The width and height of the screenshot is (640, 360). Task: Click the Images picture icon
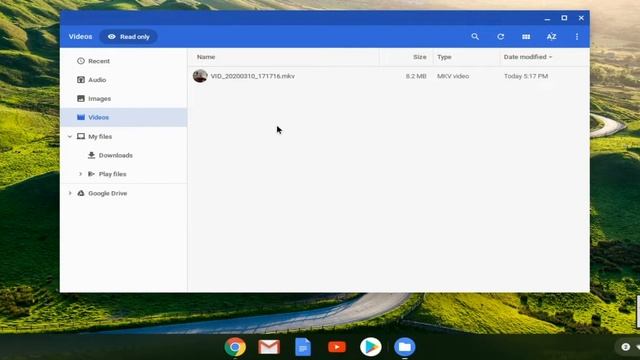pyautogui.click(x=81, y=98)
